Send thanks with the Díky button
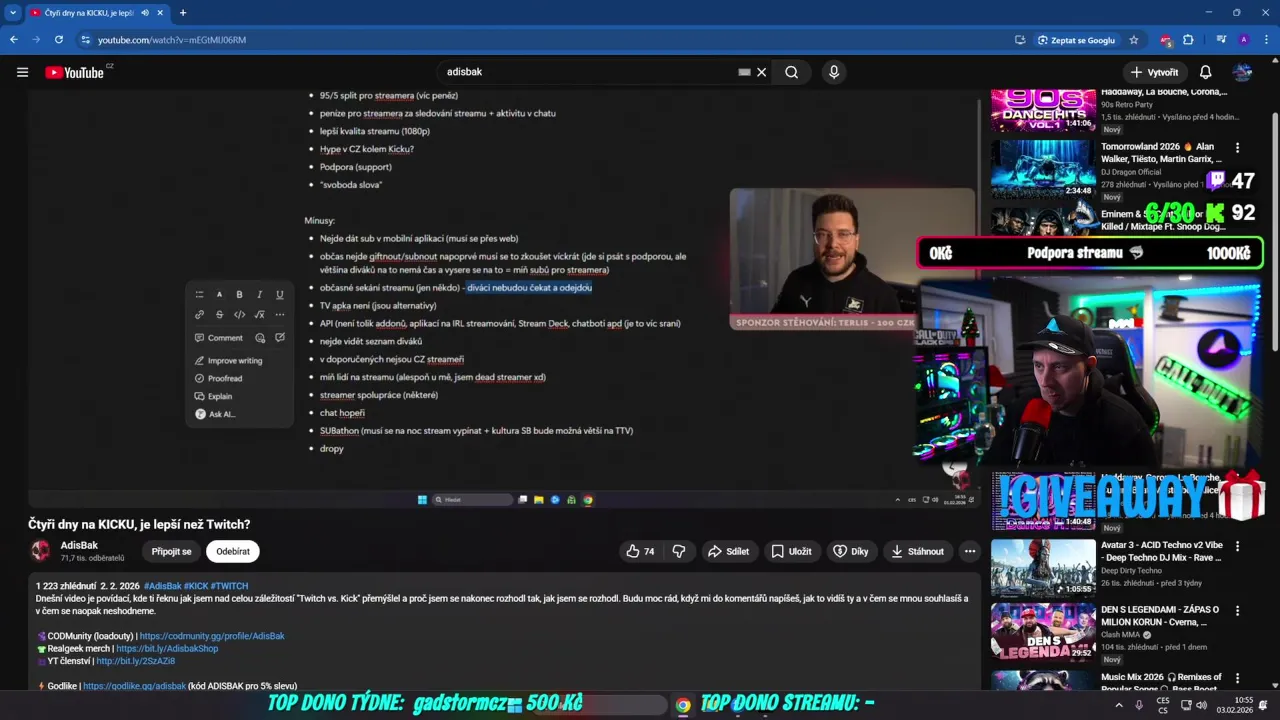The image size is (1280, 720). pos(851,551)
